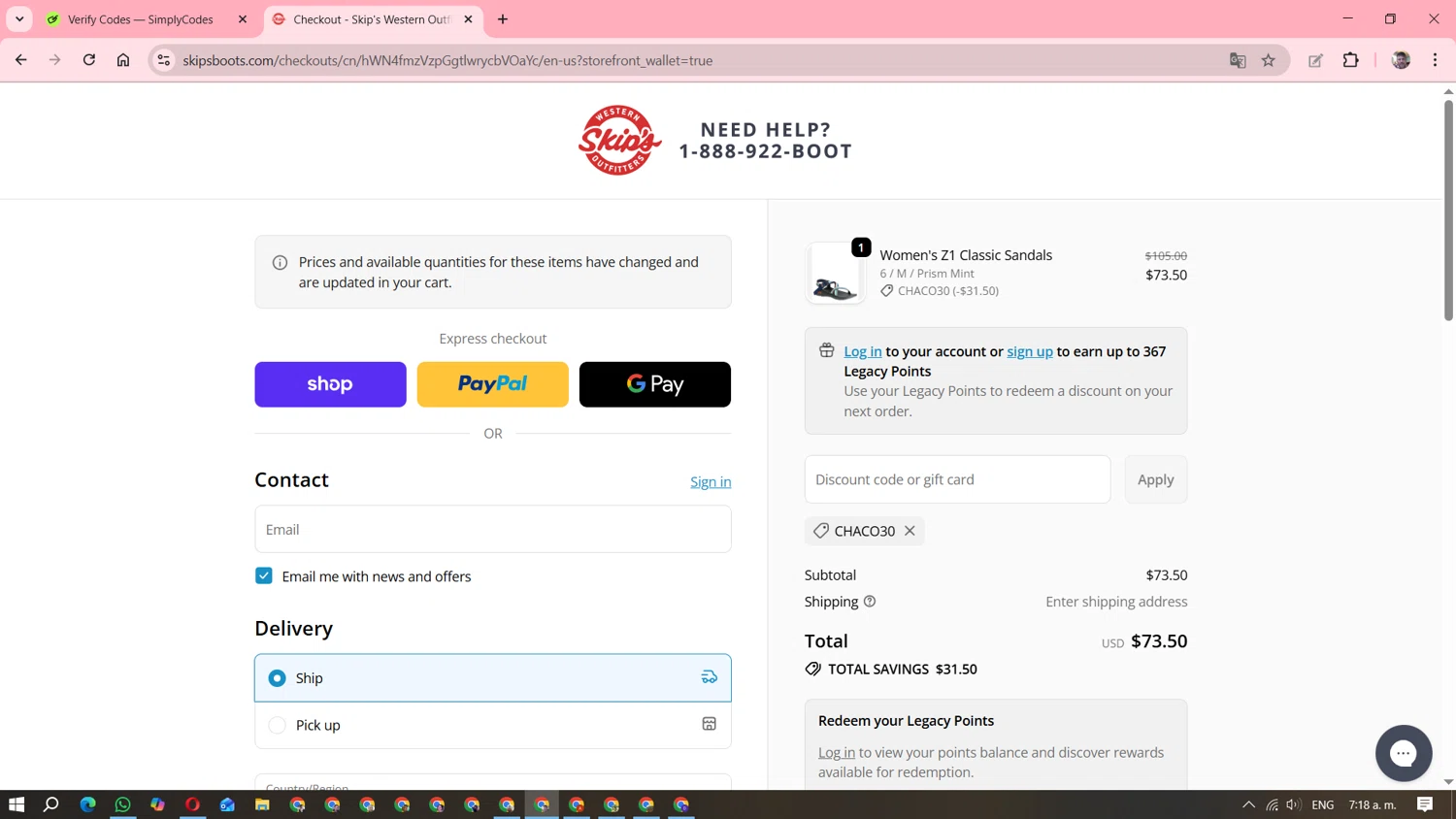Show hidden system tray icons
The height and width of the screenshot is (819, 1456).
[x=1248, y=804]
